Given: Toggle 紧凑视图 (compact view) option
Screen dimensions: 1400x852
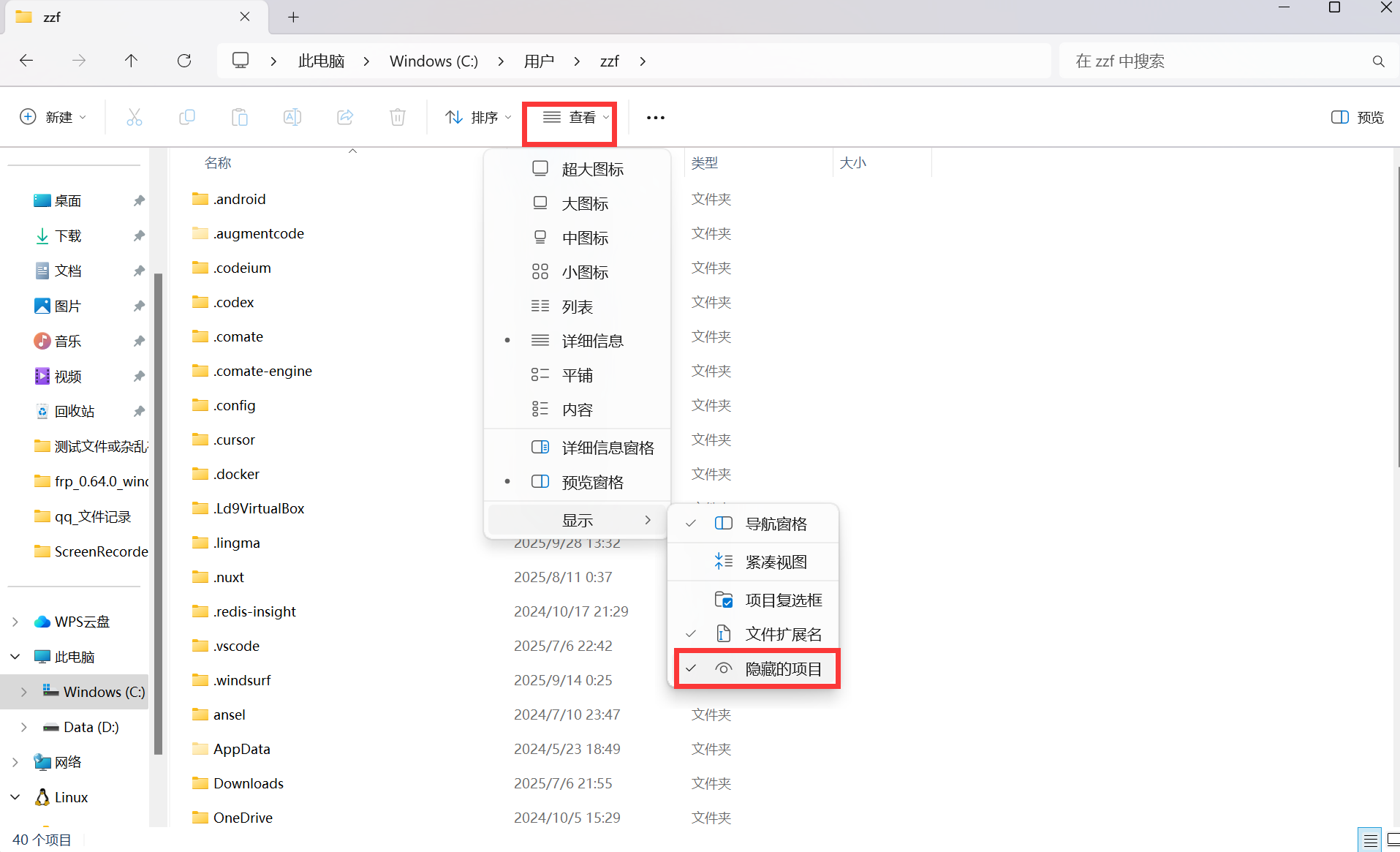Looking at the screenshot, I should tap(754, 562).
